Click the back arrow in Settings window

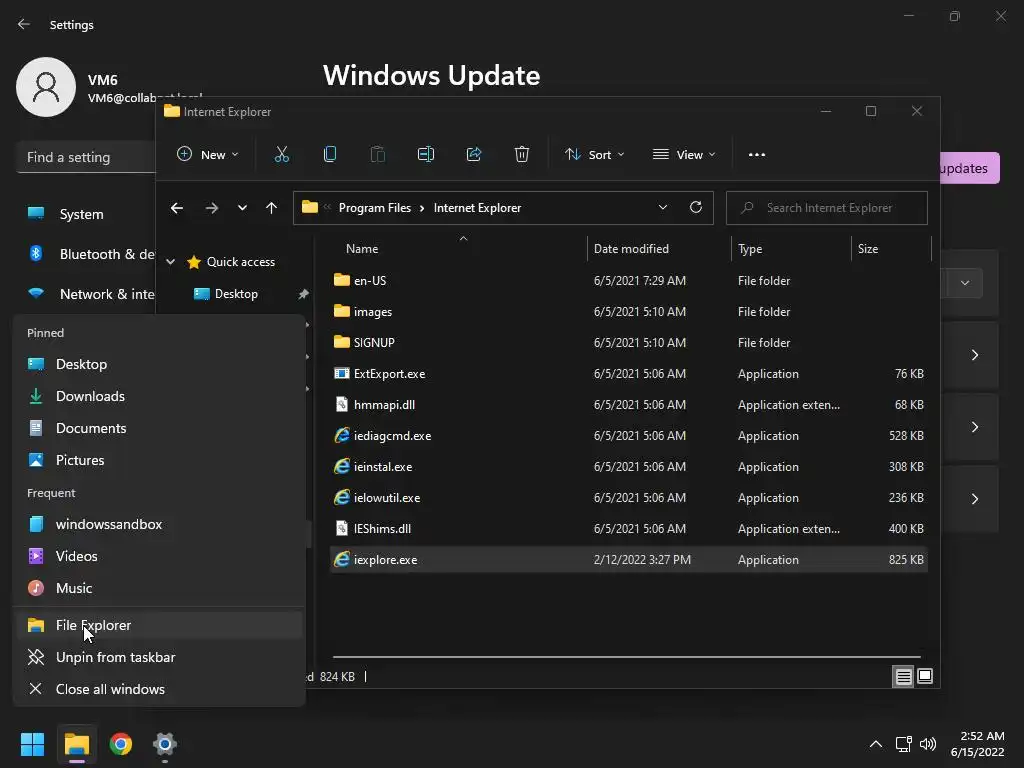coord(24,24)
